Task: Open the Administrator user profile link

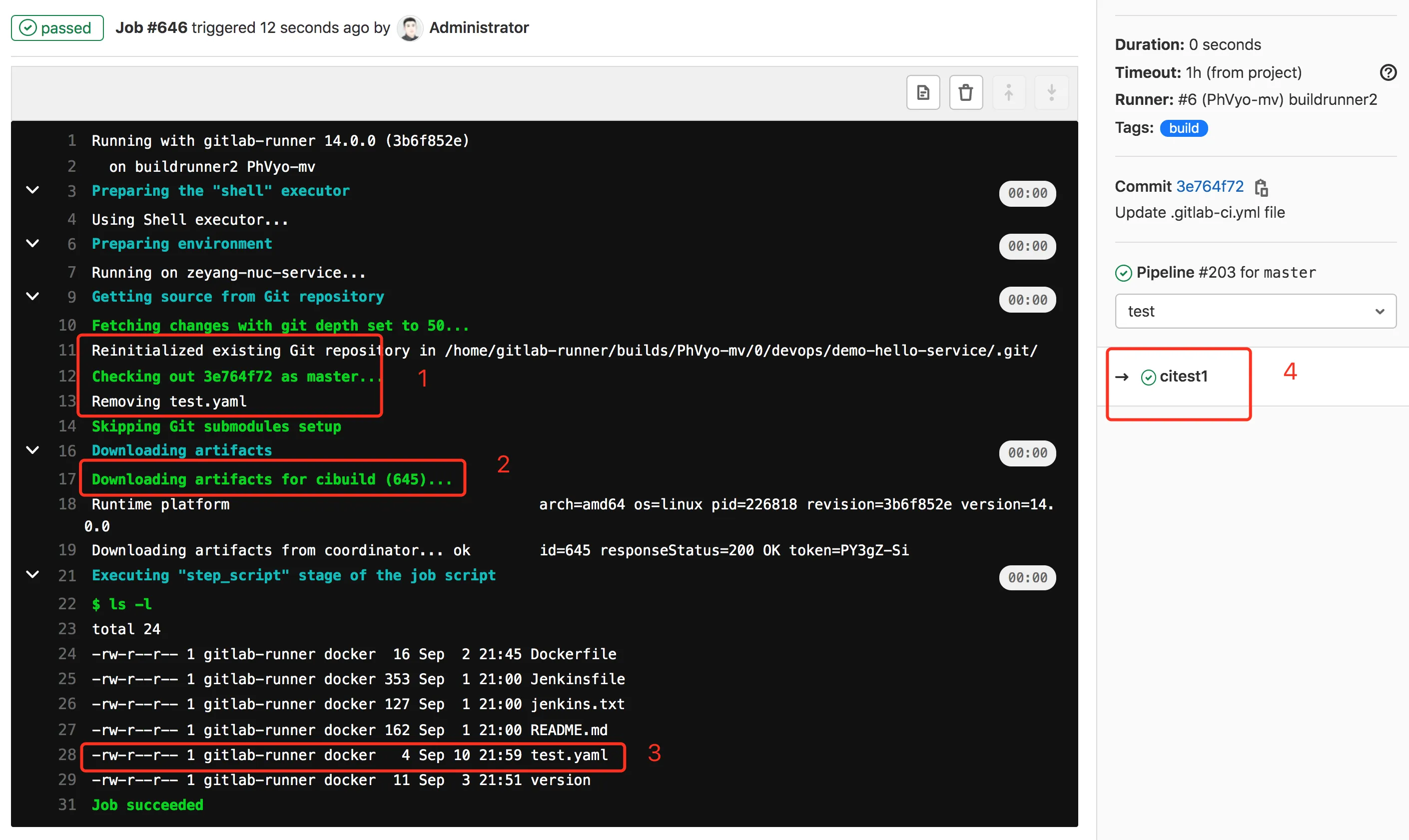Action: click(x=479, y=28)
